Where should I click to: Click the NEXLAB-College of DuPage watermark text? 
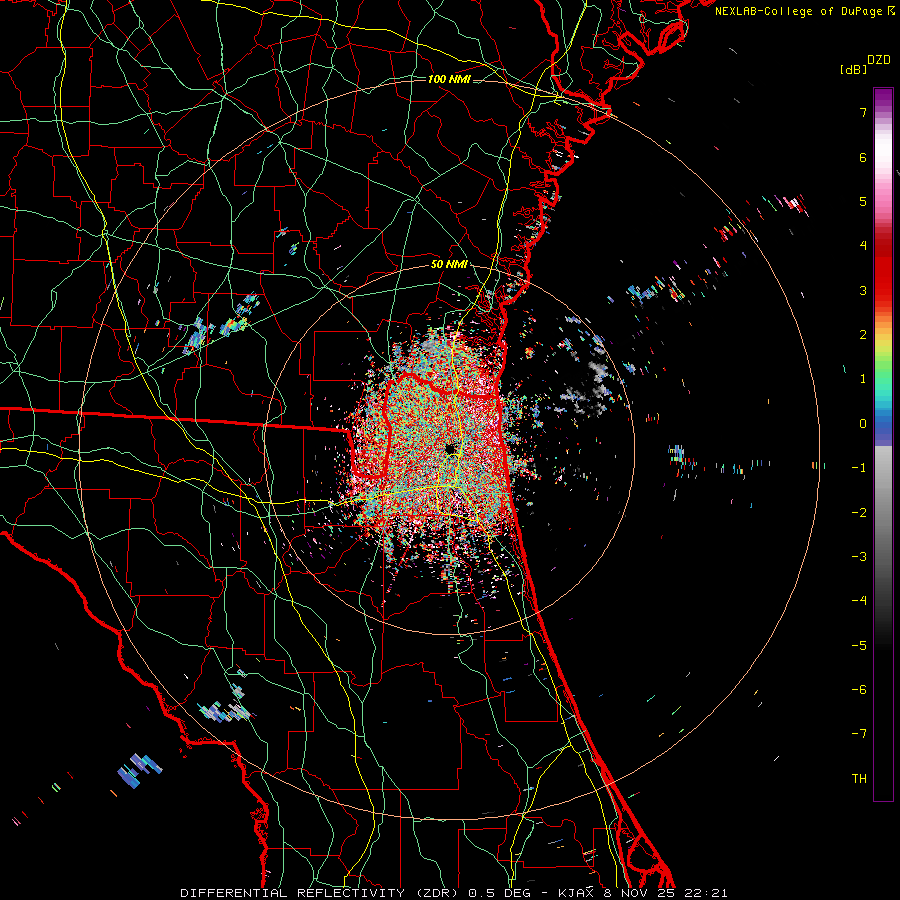click(x=799, y=11)
